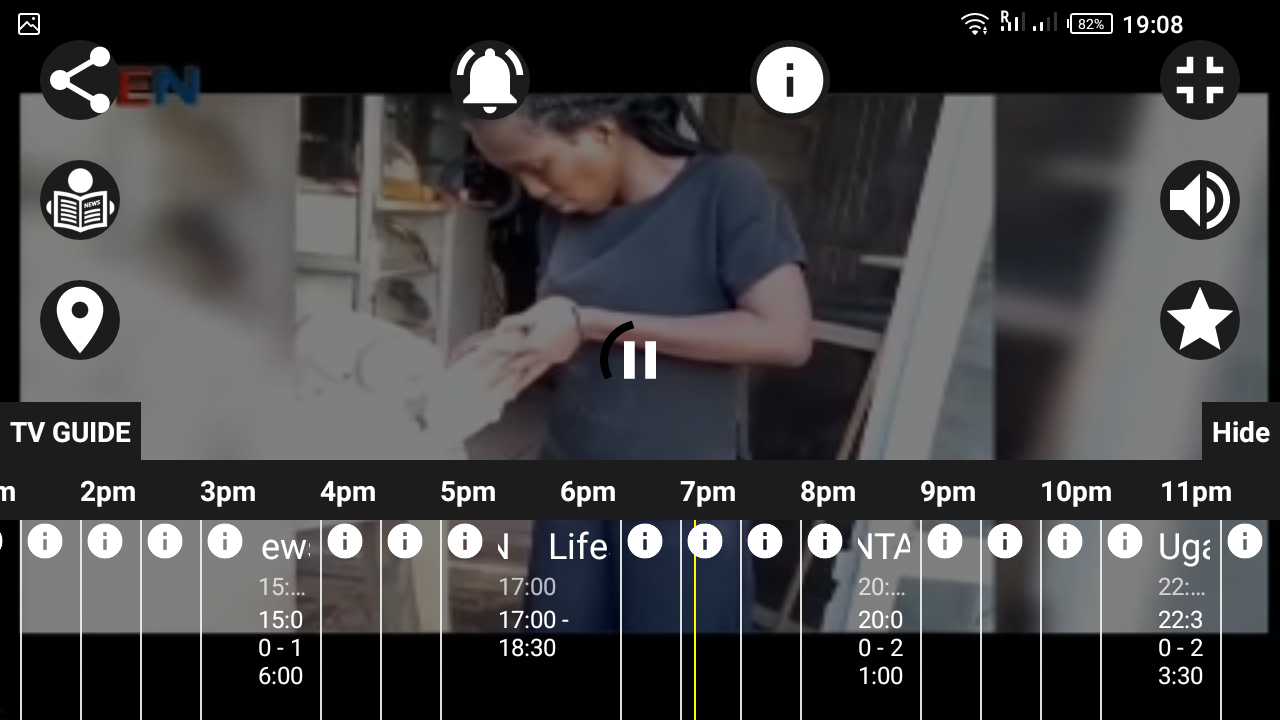Open the reminder bell icon
This screenshot has height=720, width=1280.
[490, 80]
